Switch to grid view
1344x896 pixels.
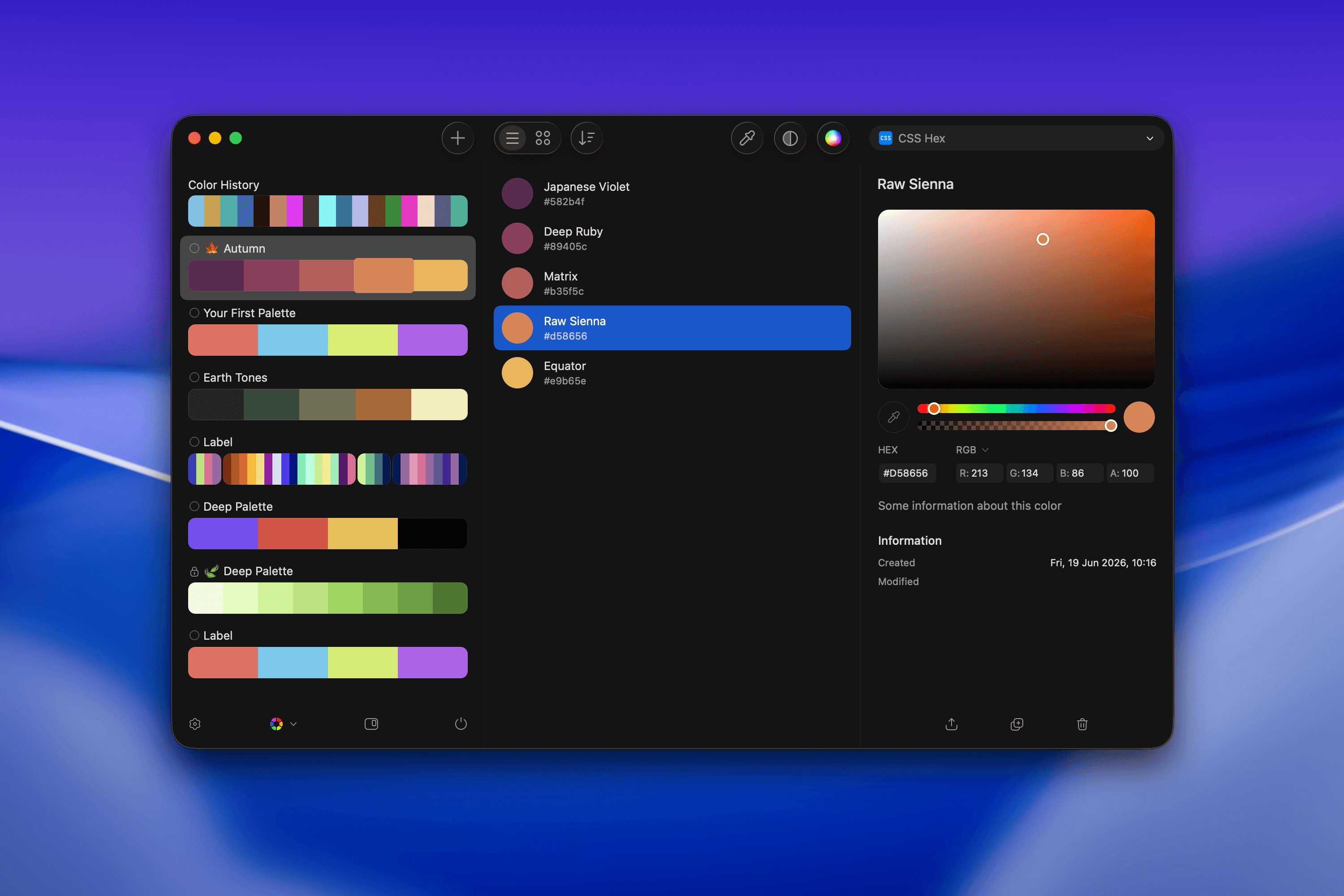[542, 138]
